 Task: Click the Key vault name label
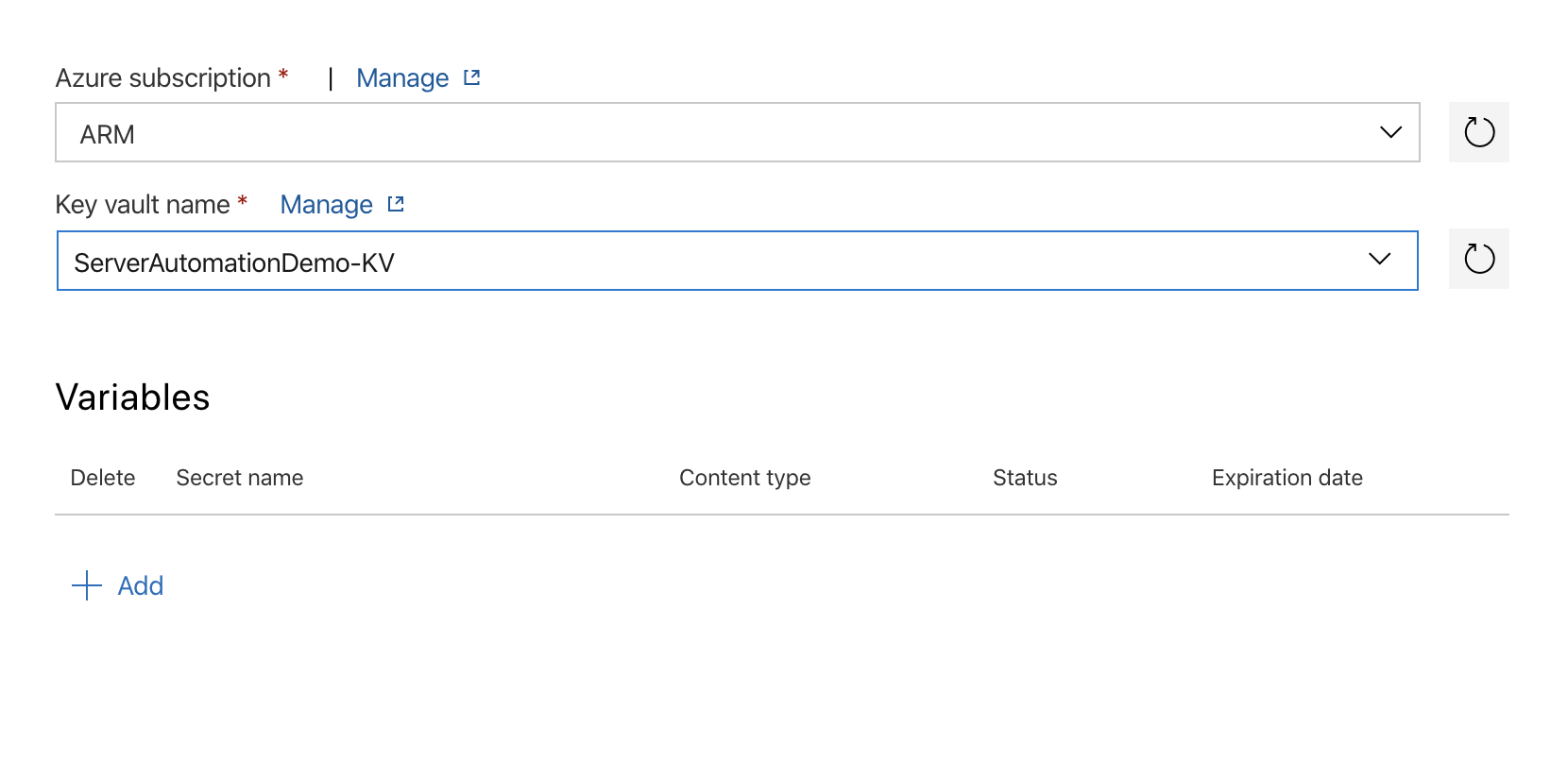pos(143,205)
